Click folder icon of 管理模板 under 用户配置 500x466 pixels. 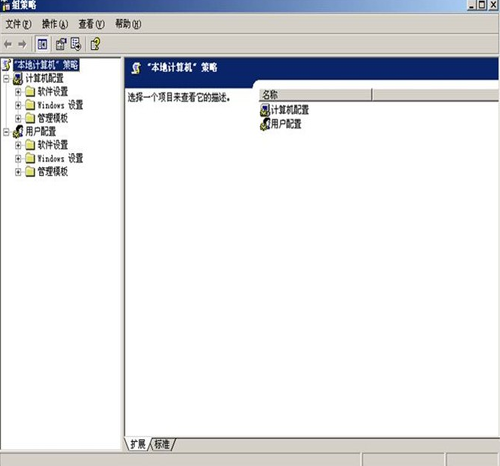[30, 172]
